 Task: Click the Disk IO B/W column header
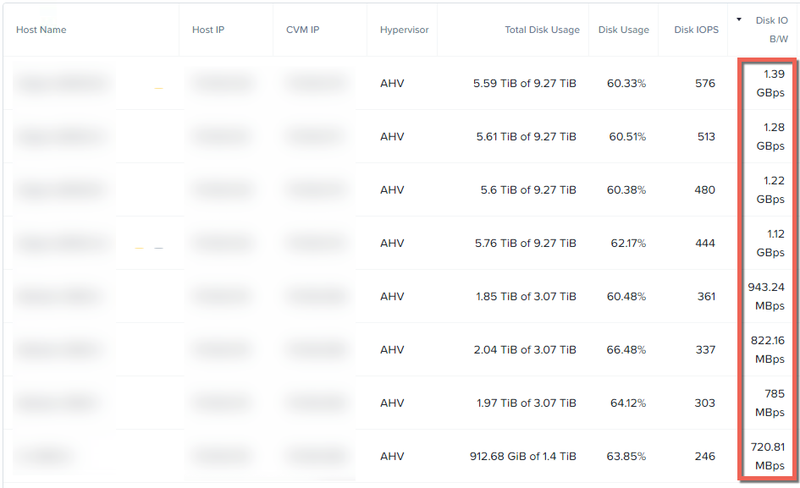point(771,30)
